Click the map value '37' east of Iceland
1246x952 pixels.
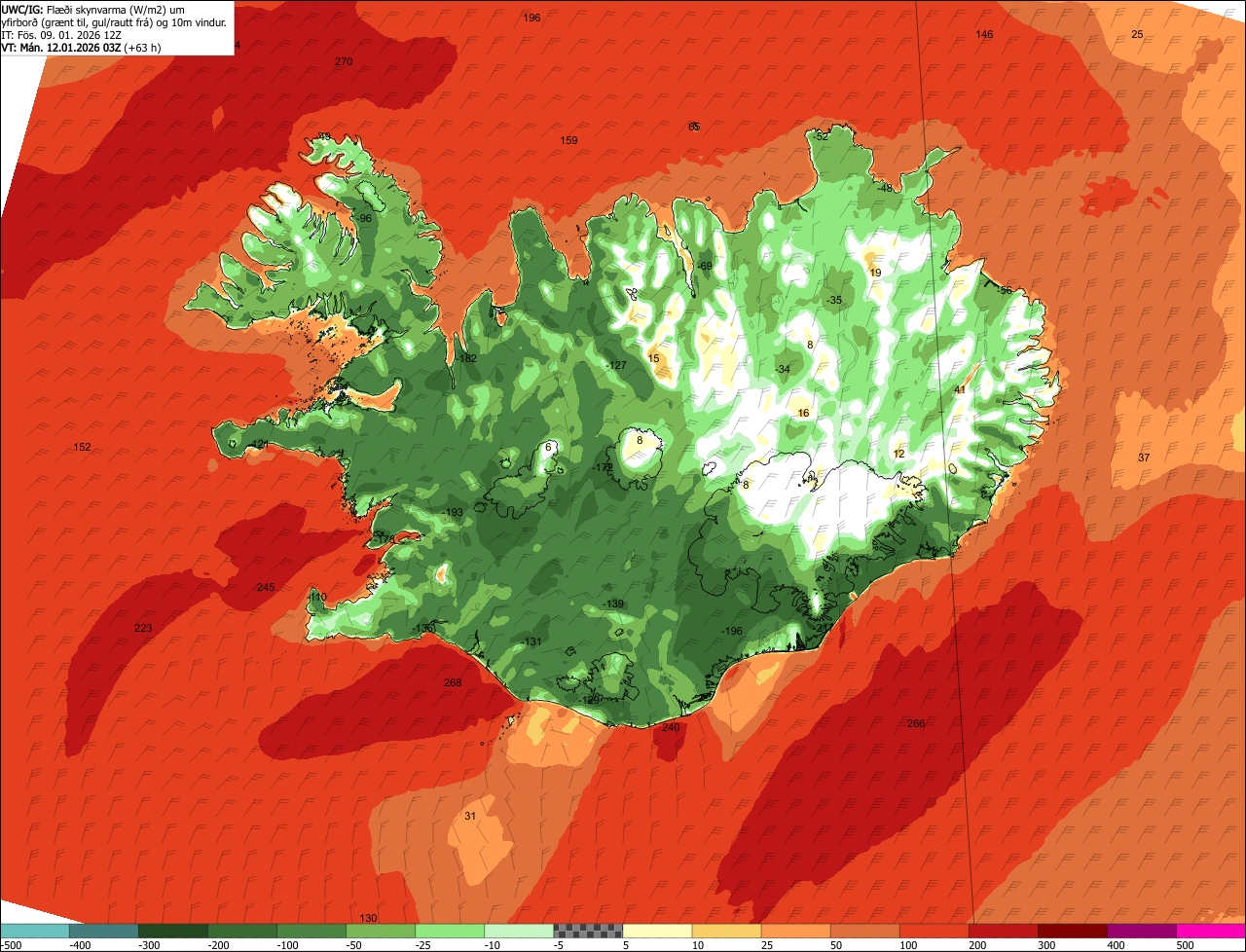[1144, 458]
